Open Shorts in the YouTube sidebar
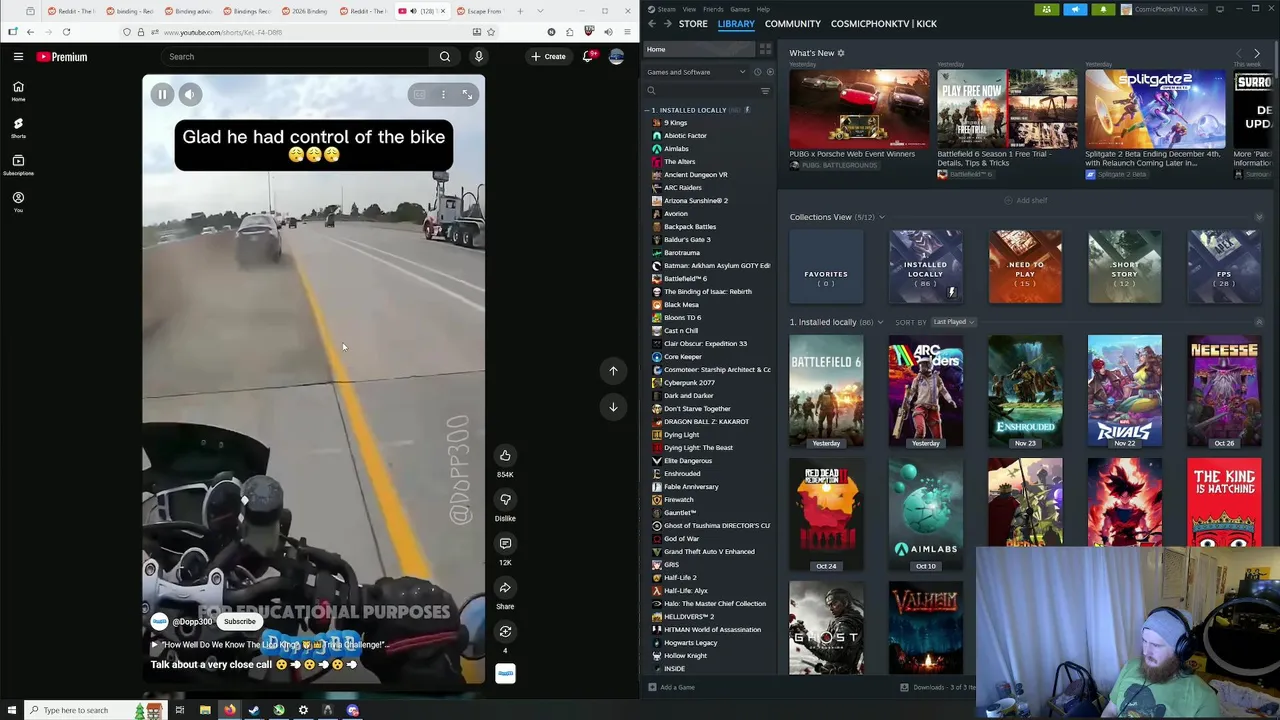The width and height of the screenshot is (1280, 720). coord(18,128)
